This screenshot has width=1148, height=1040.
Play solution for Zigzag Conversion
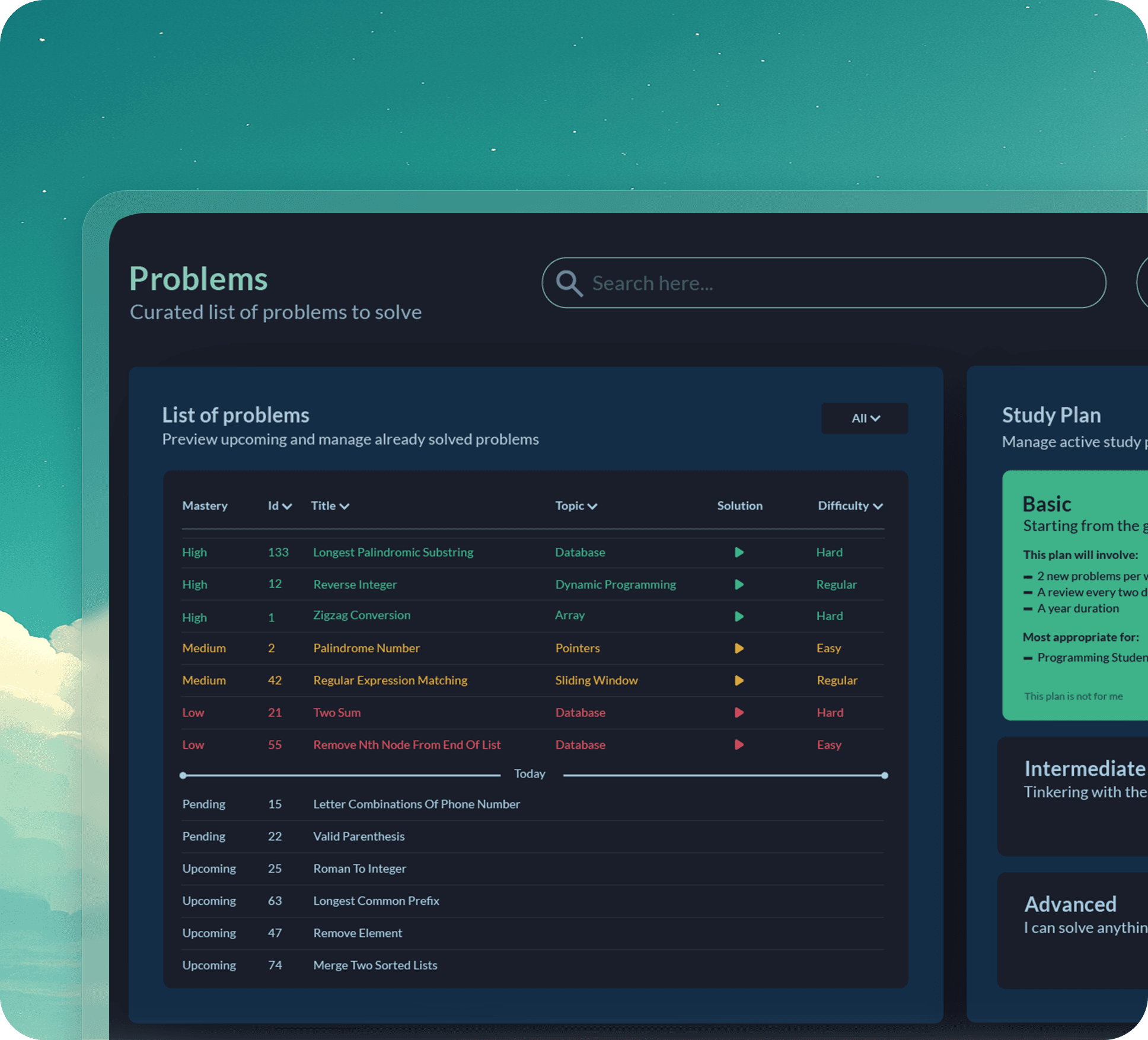click(x=739, y=616)
